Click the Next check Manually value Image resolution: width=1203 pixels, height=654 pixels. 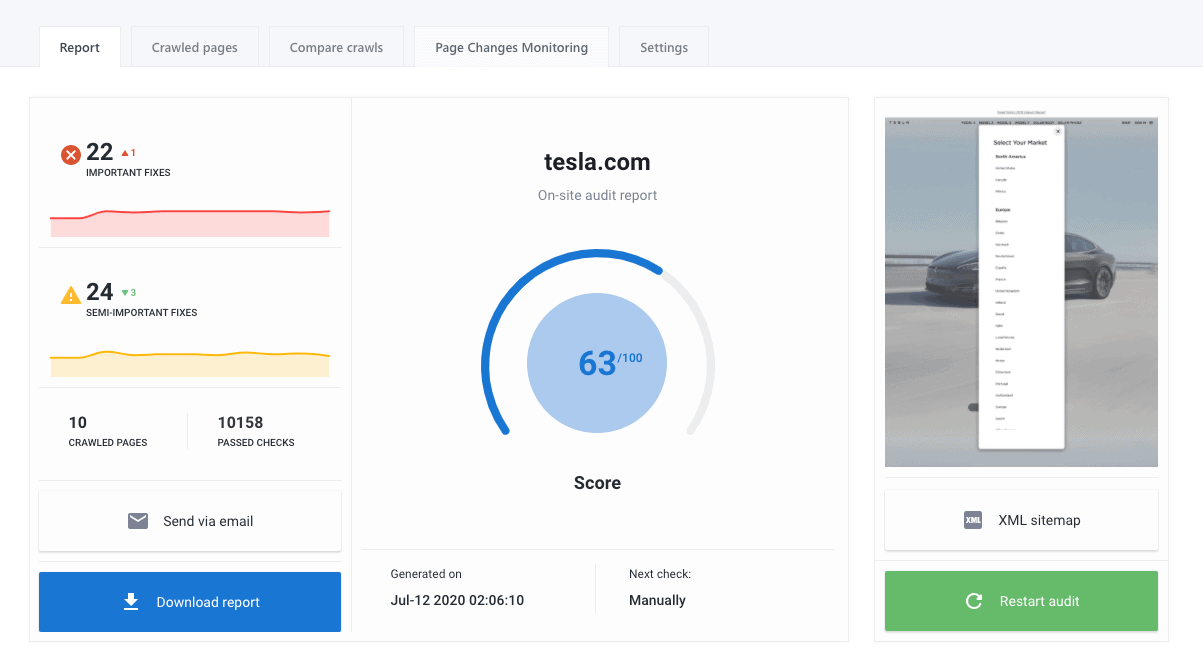[x=657, y=600]
